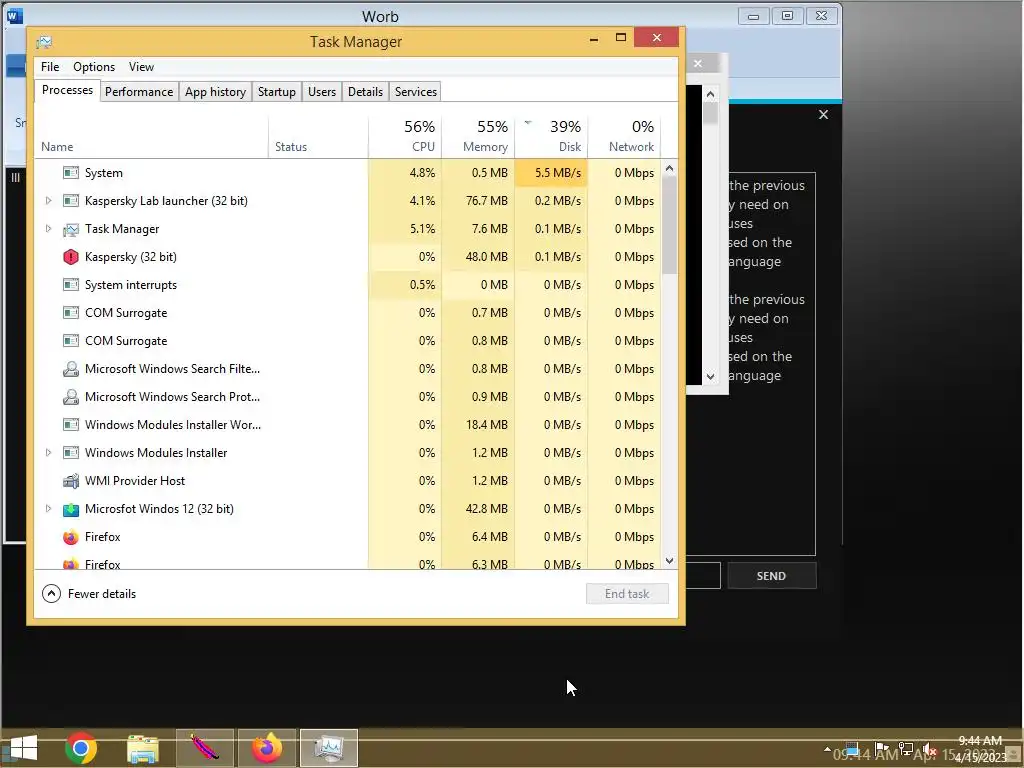Viewport: 1024px width, 768px height.
Task: Sort processes by the Network column
Action: pyautogui.click(x=624, y=137)
